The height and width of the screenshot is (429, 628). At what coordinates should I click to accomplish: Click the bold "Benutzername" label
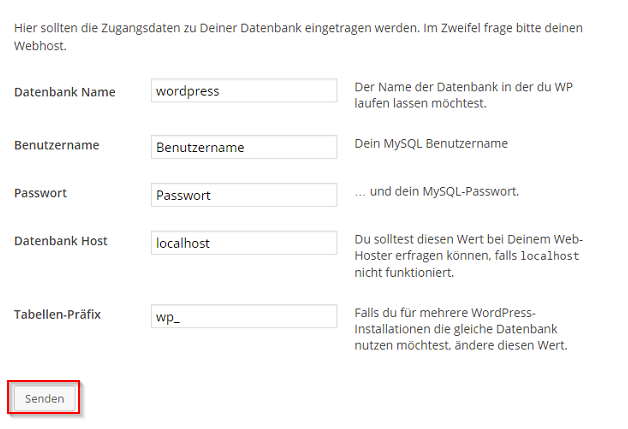tap(57, 145)
